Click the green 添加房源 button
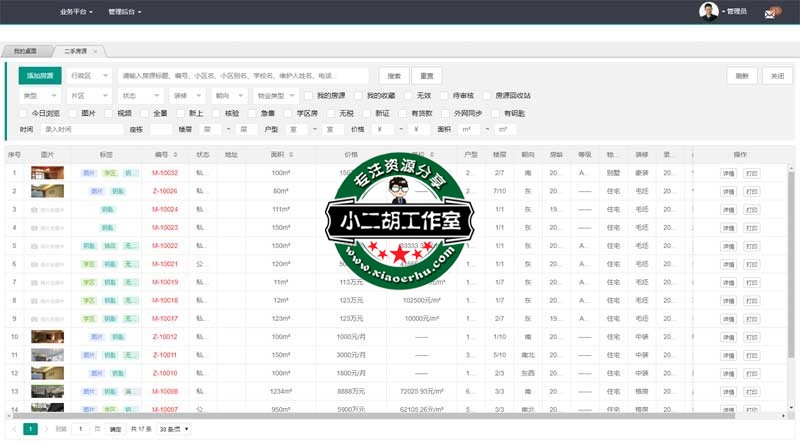800x445 pixels. point(39,76)
